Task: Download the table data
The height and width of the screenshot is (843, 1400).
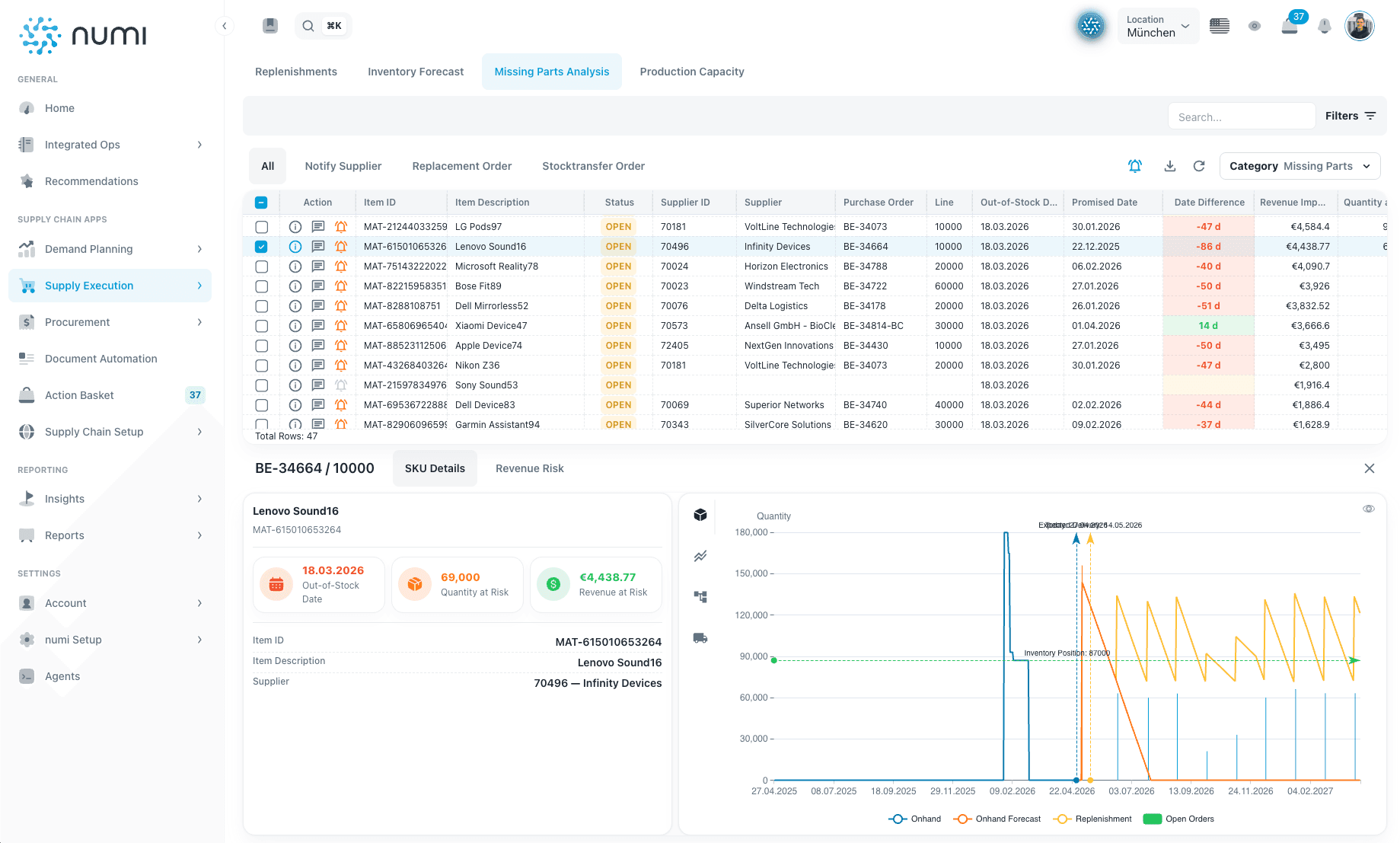Action: point(1170,166)
